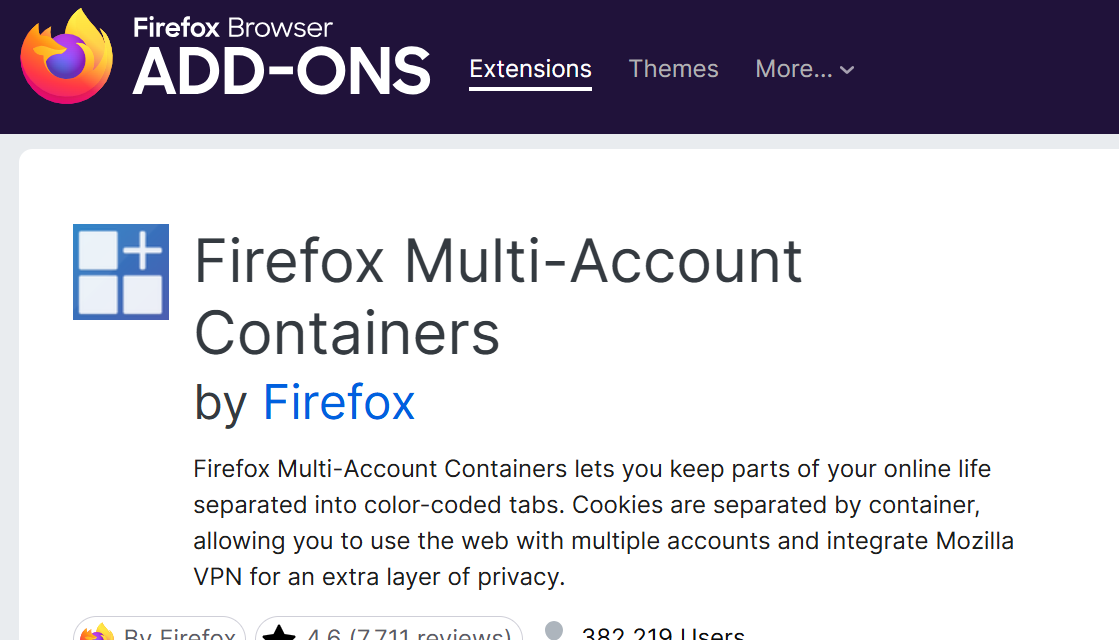Open the blue Firefox author link
1119x640 pixels.
pos(338,403)
